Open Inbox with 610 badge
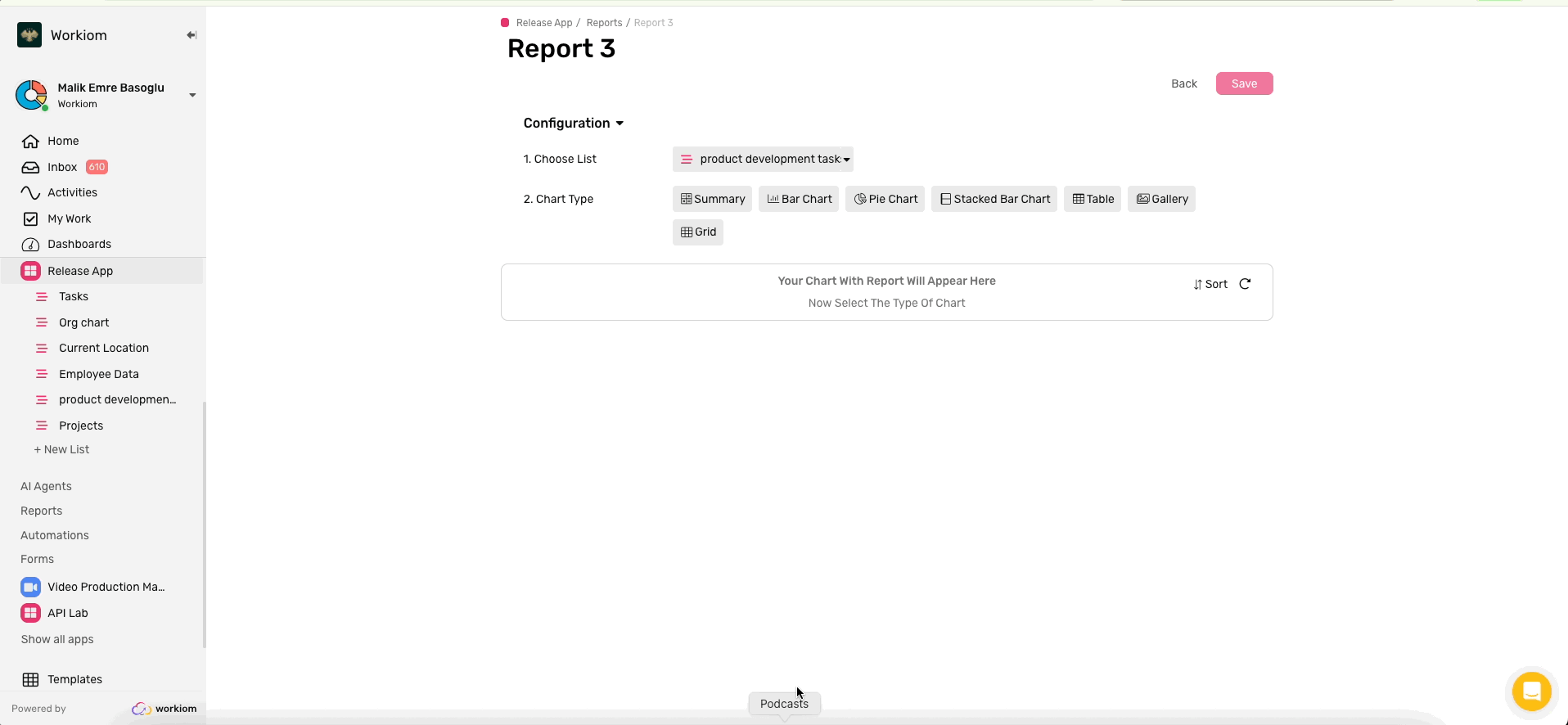Screen dimensions: 1568x725 pos(64,167)
